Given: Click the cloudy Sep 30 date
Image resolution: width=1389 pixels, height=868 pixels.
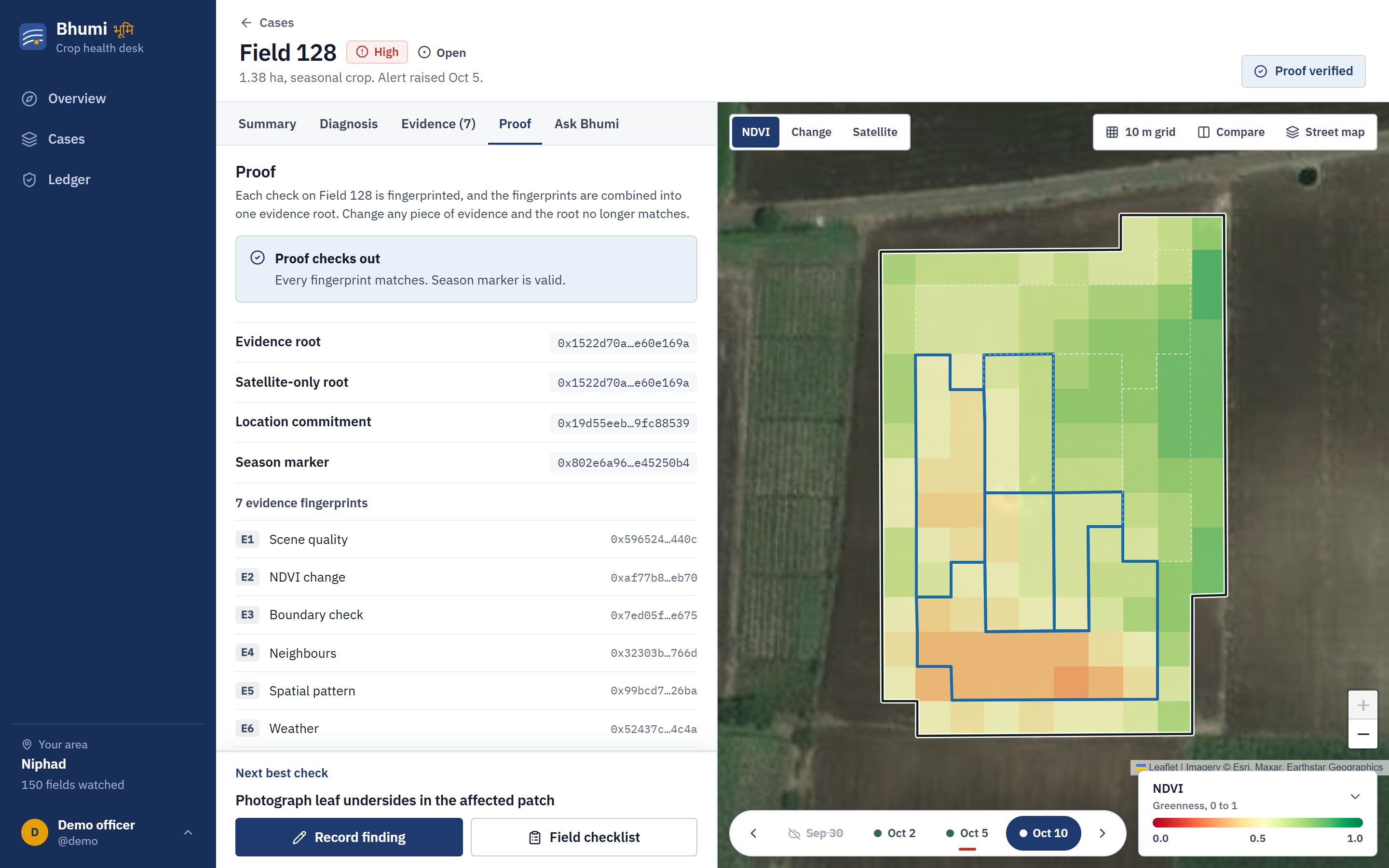Looking at the screenshot, I should coord(816,833).
